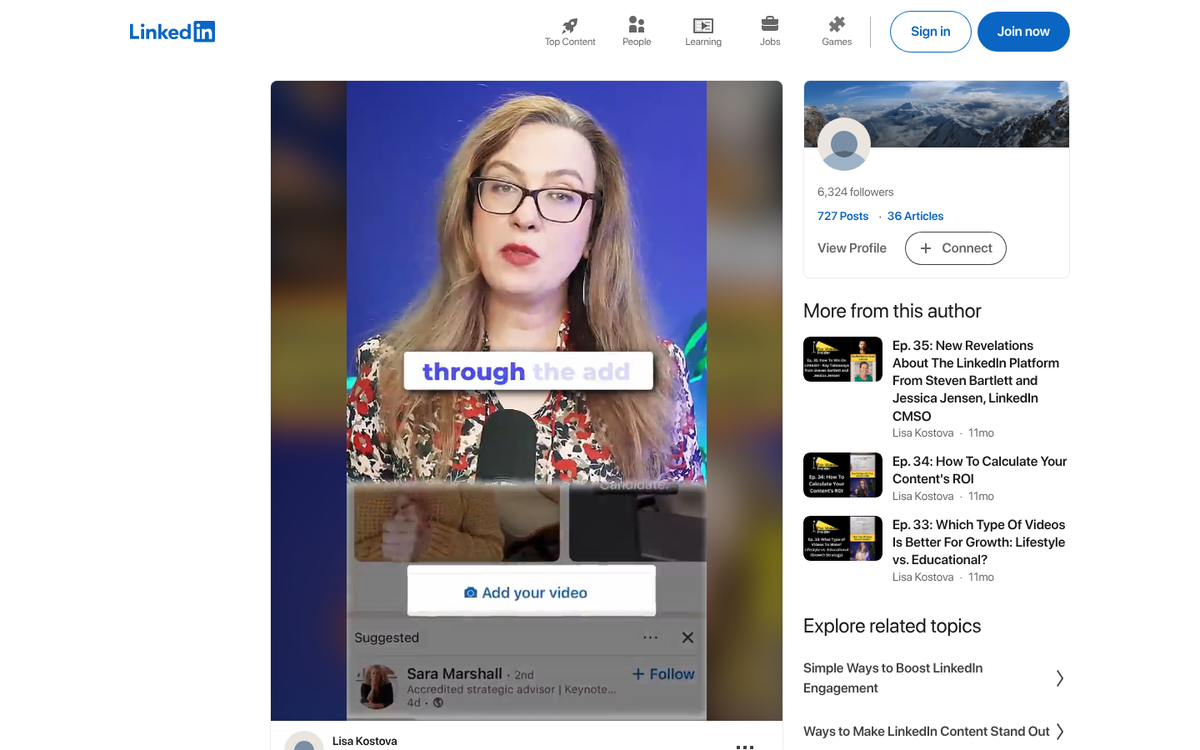
Task: Click Sara Marshall's post visibility globe icon
Action: click(437, 702)
